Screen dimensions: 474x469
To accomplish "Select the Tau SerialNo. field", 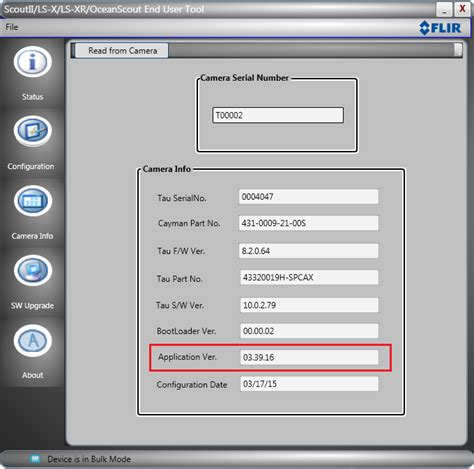I will pyautogui.click(x=309, y=197).
